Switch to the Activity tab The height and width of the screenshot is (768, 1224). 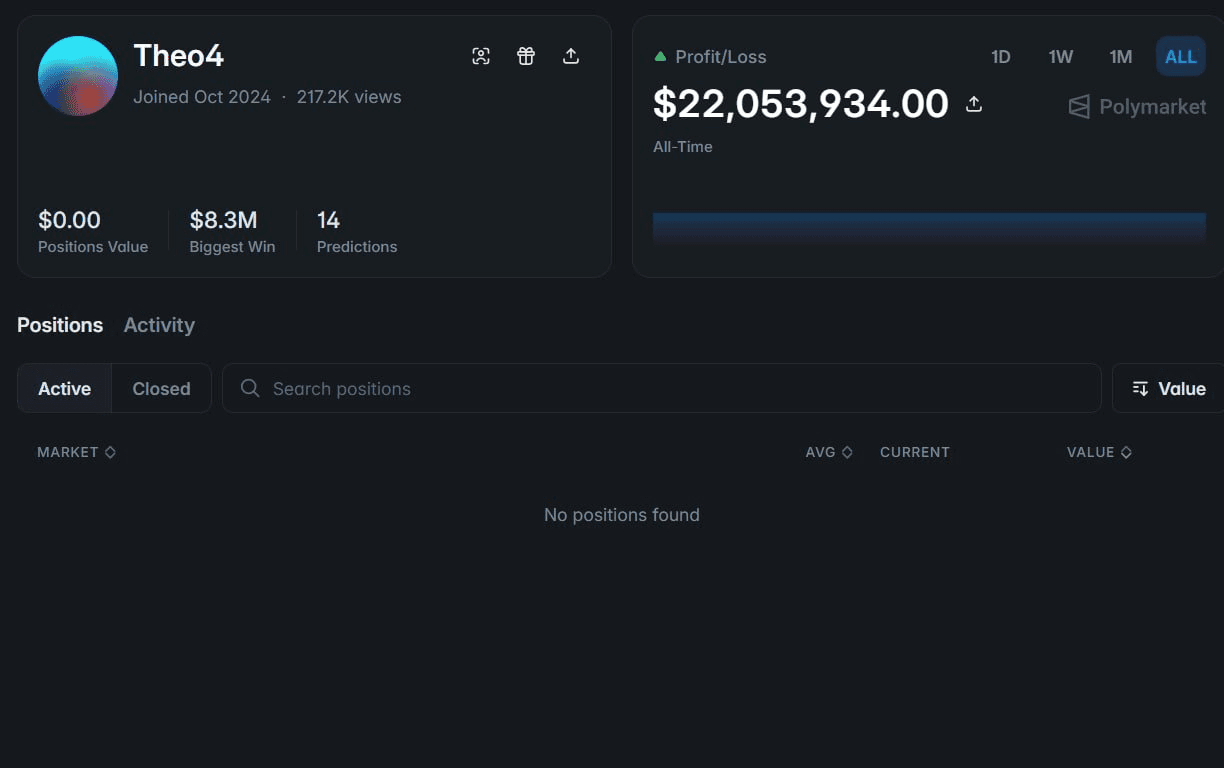[x=159, y=325]
